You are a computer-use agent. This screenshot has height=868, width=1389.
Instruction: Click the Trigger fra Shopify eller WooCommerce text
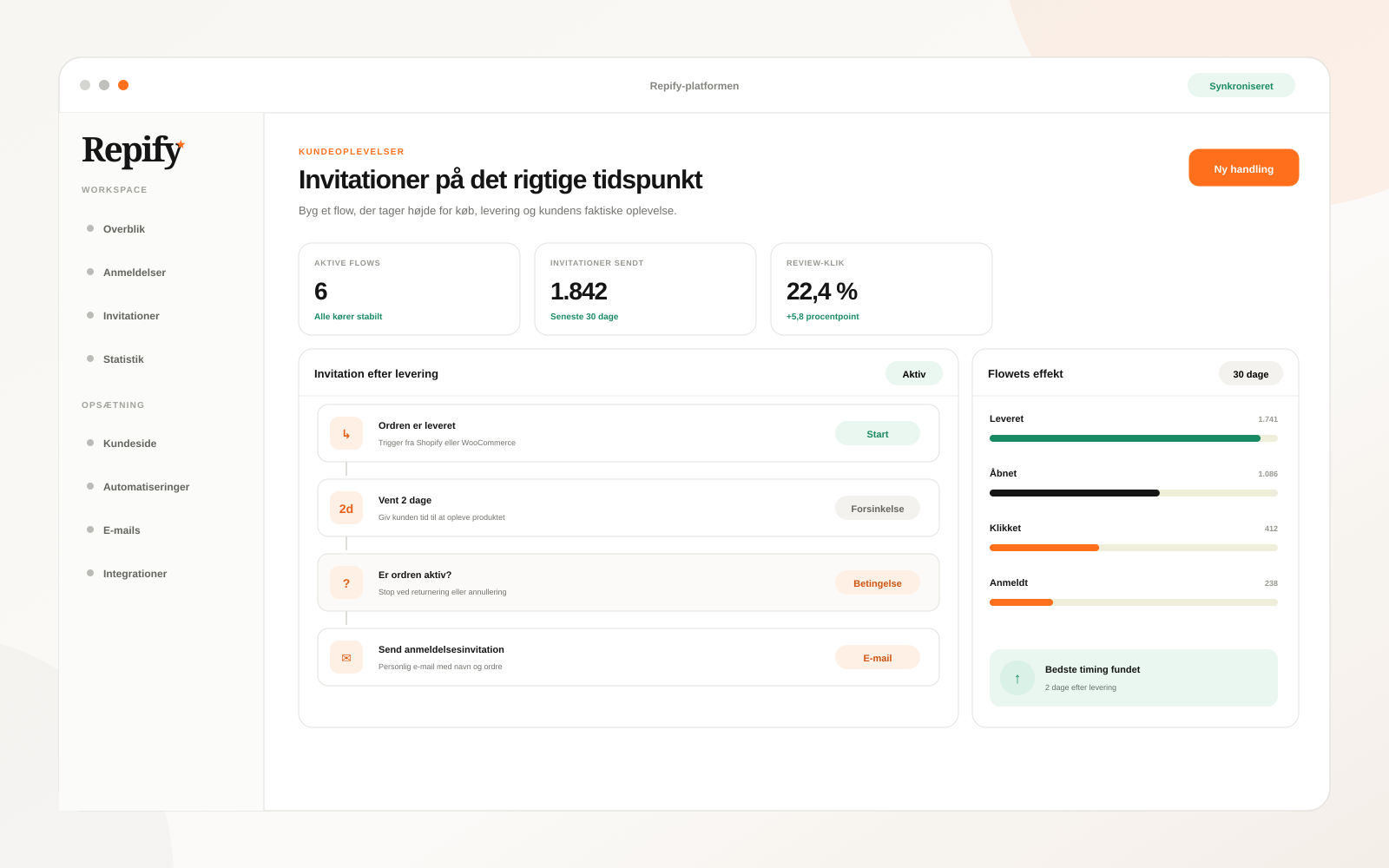[x=447, y=443]
